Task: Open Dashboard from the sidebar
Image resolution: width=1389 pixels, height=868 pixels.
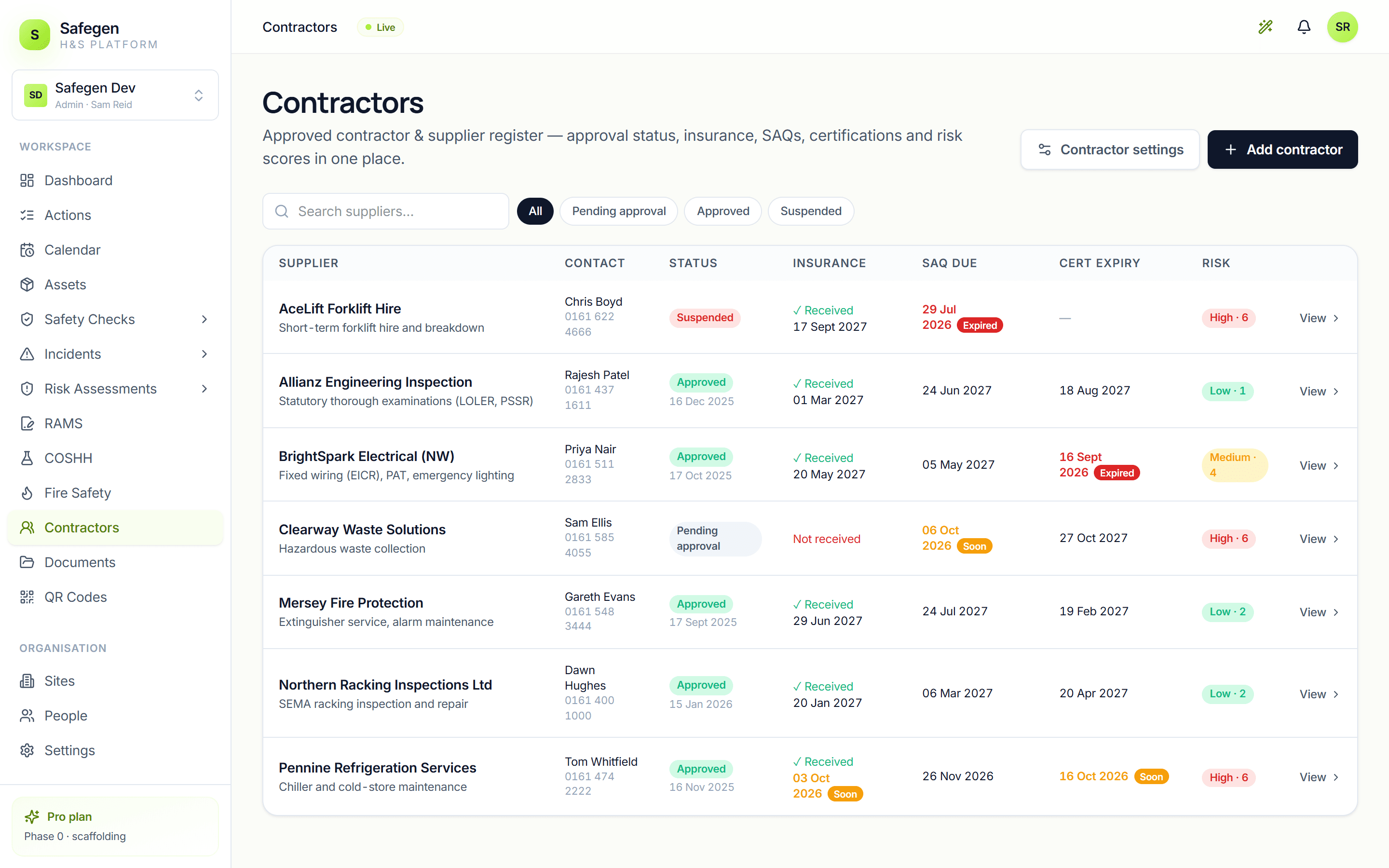Action: (x=115, y=180)
